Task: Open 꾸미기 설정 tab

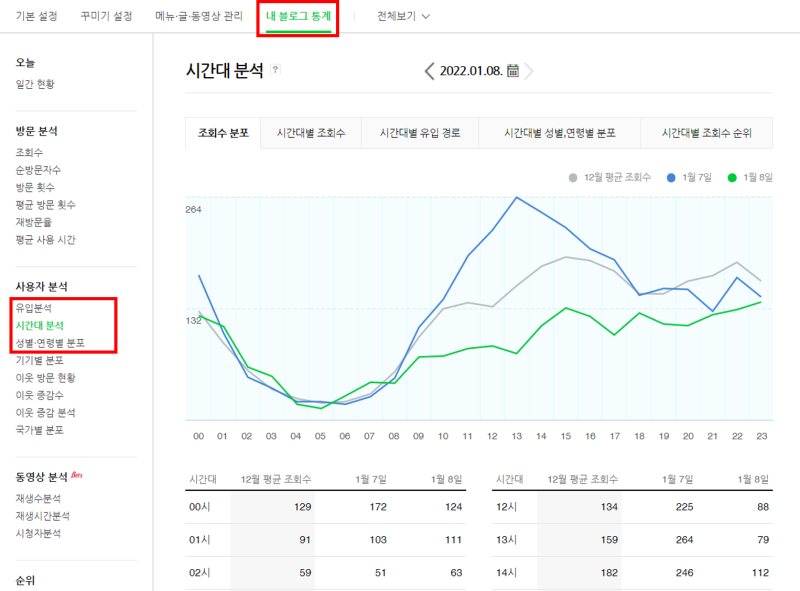Action: [106, 16]
